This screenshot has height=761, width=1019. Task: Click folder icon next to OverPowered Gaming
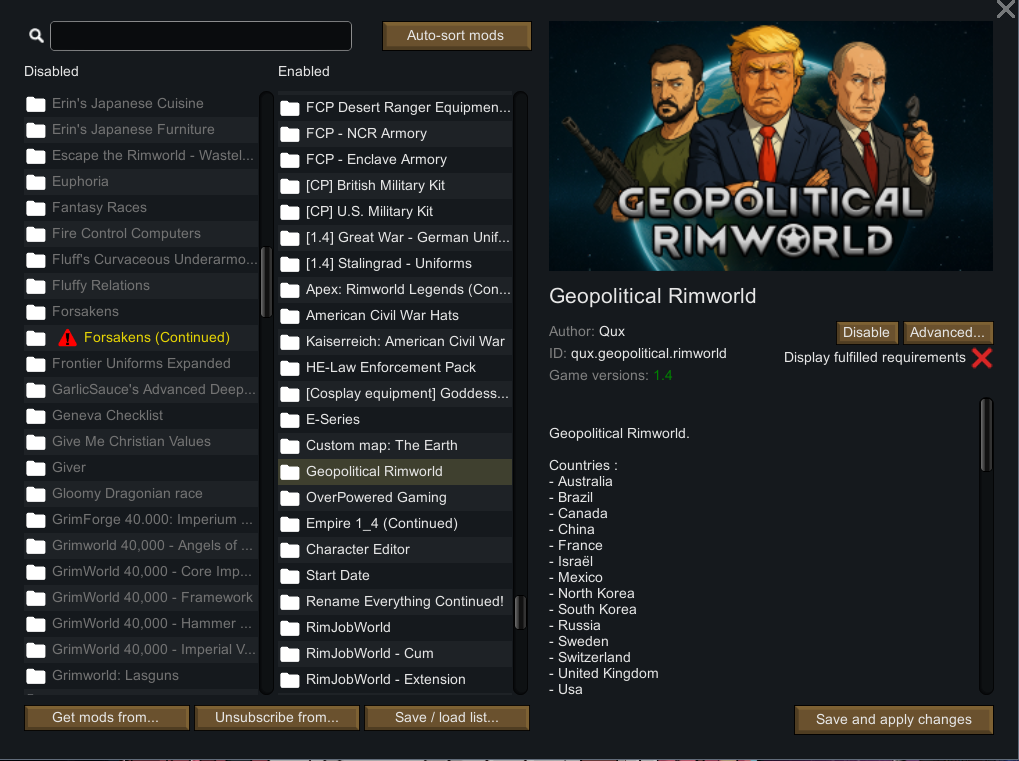[290, 498]
